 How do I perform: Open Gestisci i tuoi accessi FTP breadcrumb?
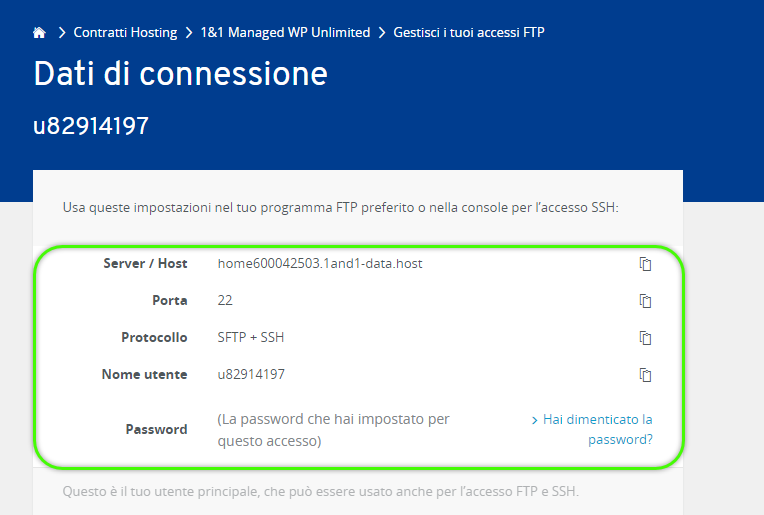(469, 32)
